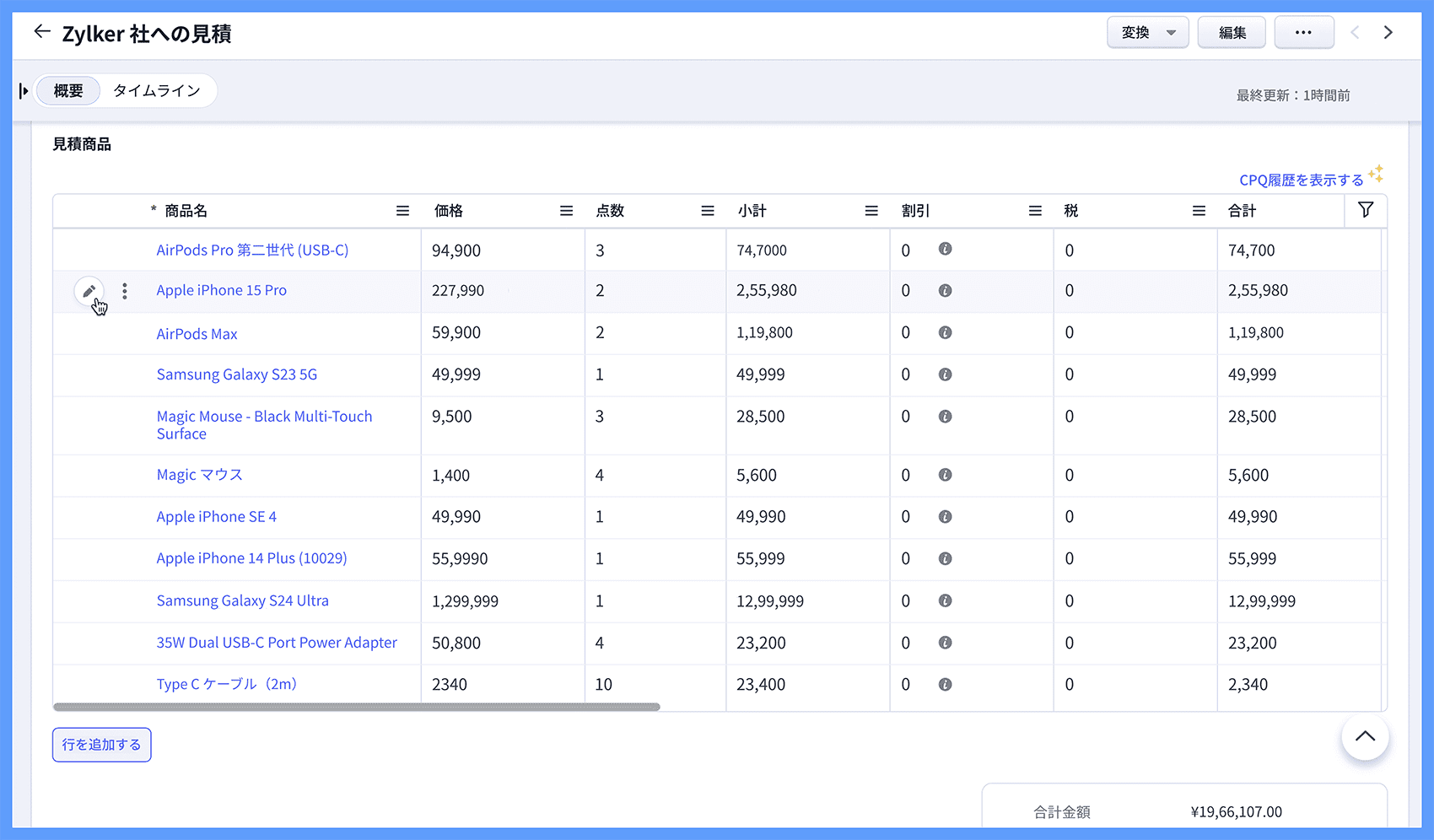
Task: Click the table filter funnel icon
Action: coord(1366,210)
